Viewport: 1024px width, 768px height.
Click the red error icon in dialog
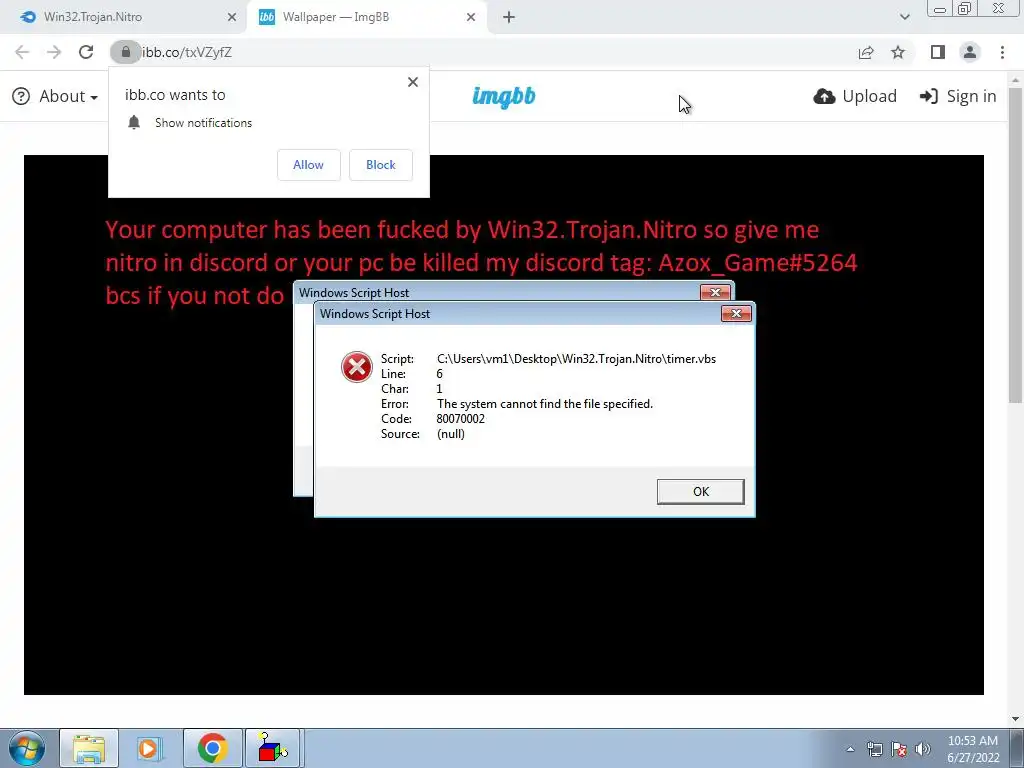[357, 367]
